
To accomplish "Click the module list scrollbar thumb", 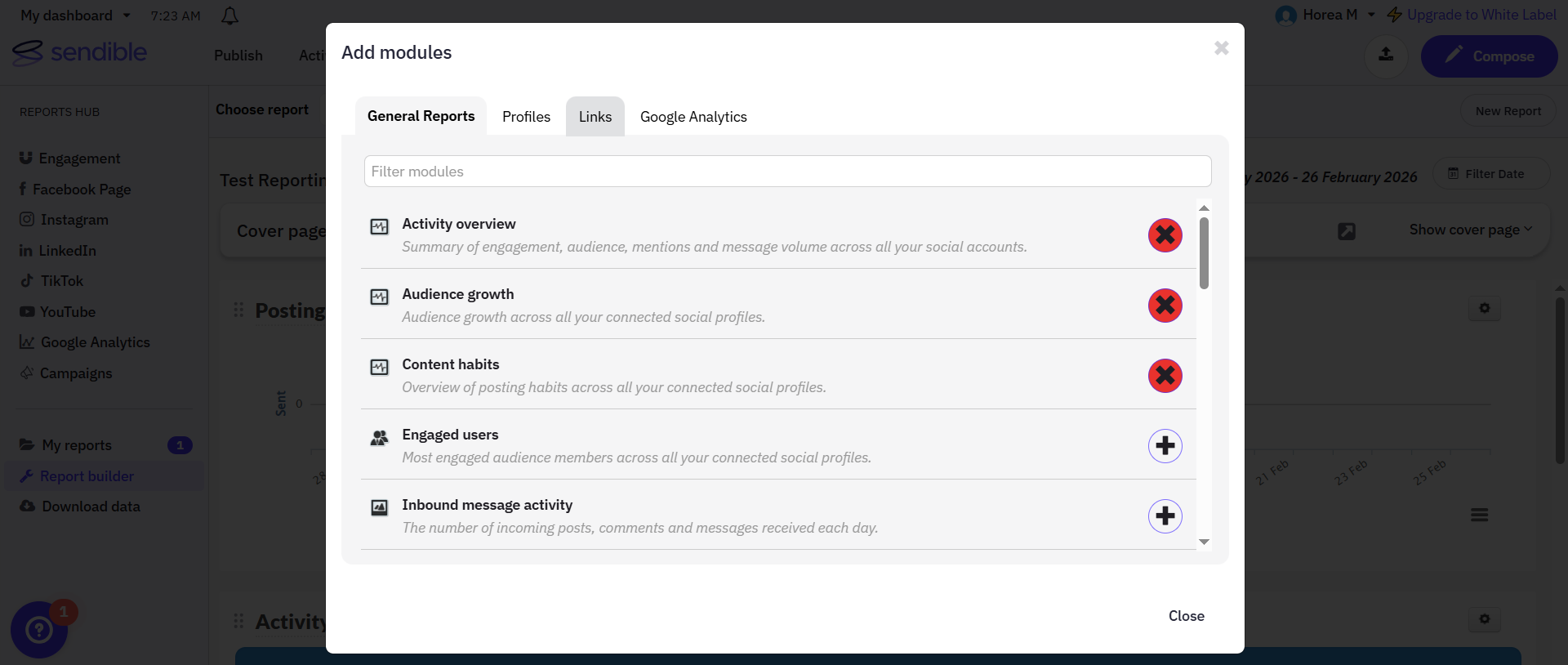I will pyautogui.click(x=1204, y=252).
